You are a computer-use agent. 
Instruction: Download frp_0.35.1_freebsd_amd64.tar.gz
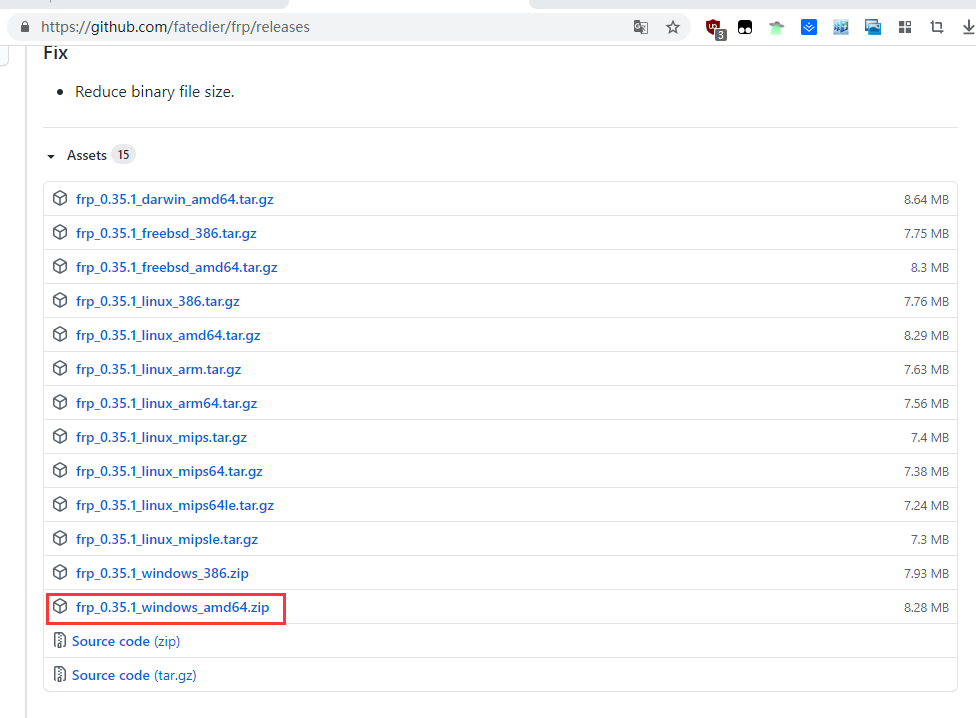coord(177,268)
